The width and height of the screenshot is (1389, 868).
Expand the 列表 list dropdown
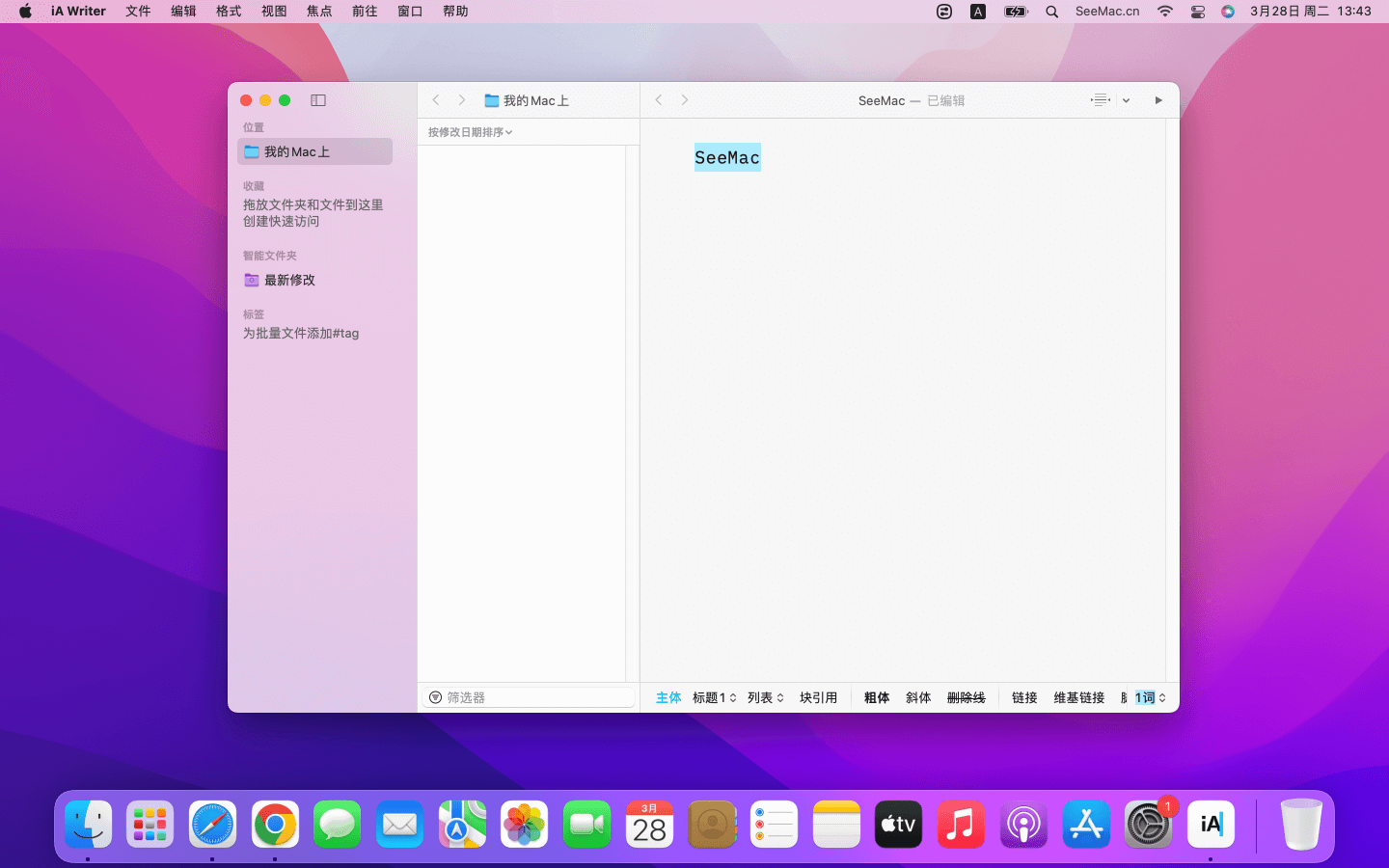pos(765,697)
